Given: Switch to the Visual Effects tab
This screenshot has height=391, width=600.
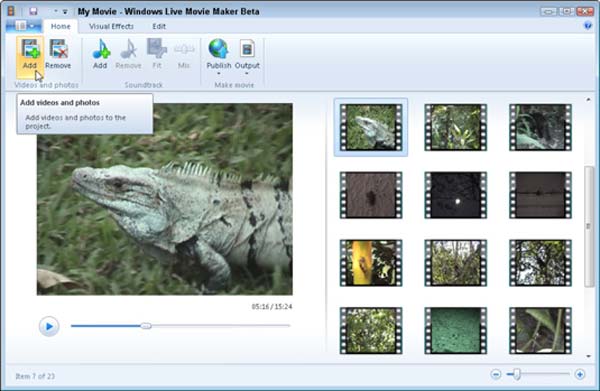Looking at the screenshot, I should pyautogui.click(x=111, y=26).
